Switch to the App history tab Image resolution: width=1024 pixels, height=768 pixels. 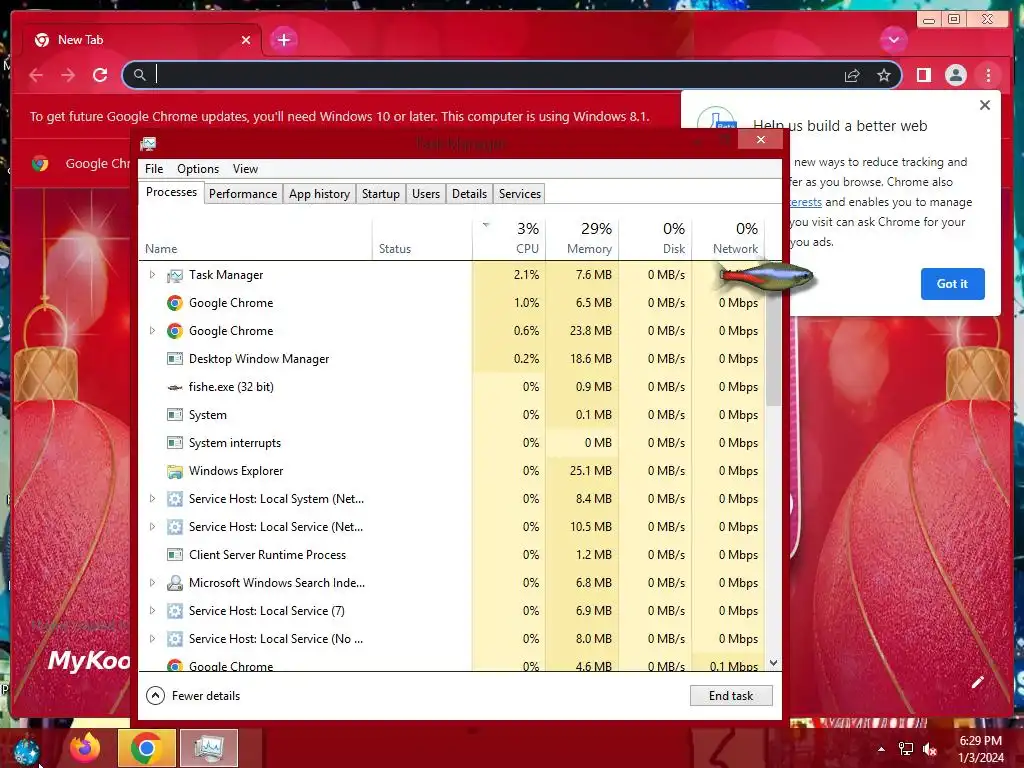tap(319, 194)
